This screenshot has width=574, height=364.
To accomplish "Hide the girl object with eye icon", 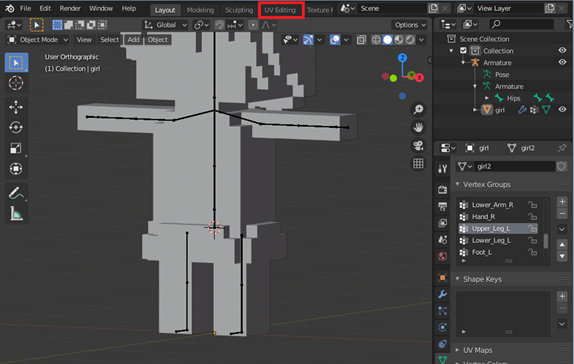I will click(x=562, y=109).
